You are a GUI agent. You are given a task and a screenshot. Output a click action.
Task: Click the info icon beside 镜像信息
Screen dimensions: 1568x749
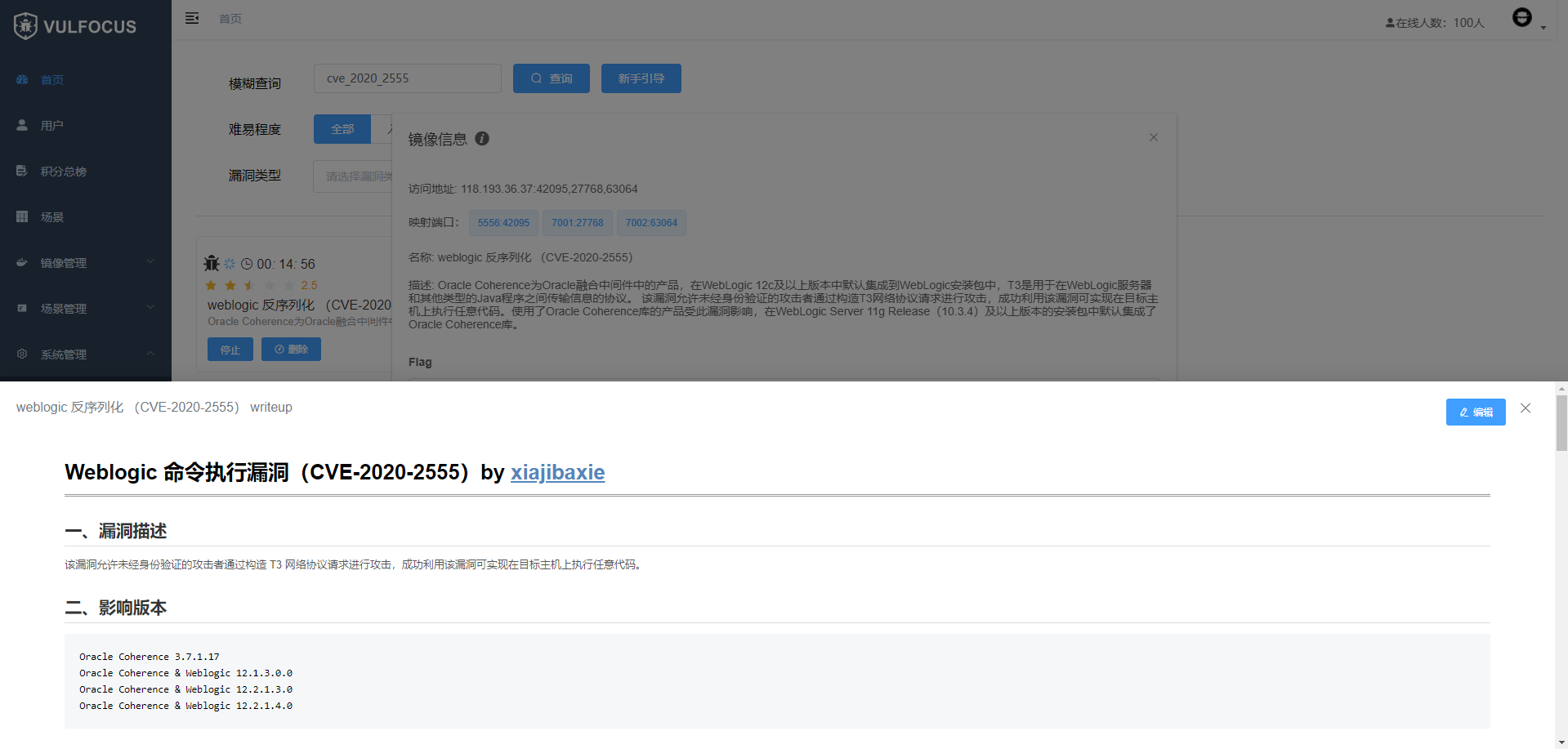(482, 139)
